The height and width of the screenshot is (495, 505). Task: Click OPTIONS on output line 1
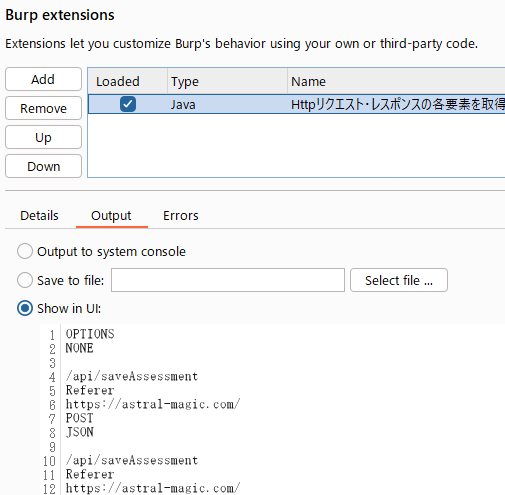pyautogui.click(x=90, y=334)
